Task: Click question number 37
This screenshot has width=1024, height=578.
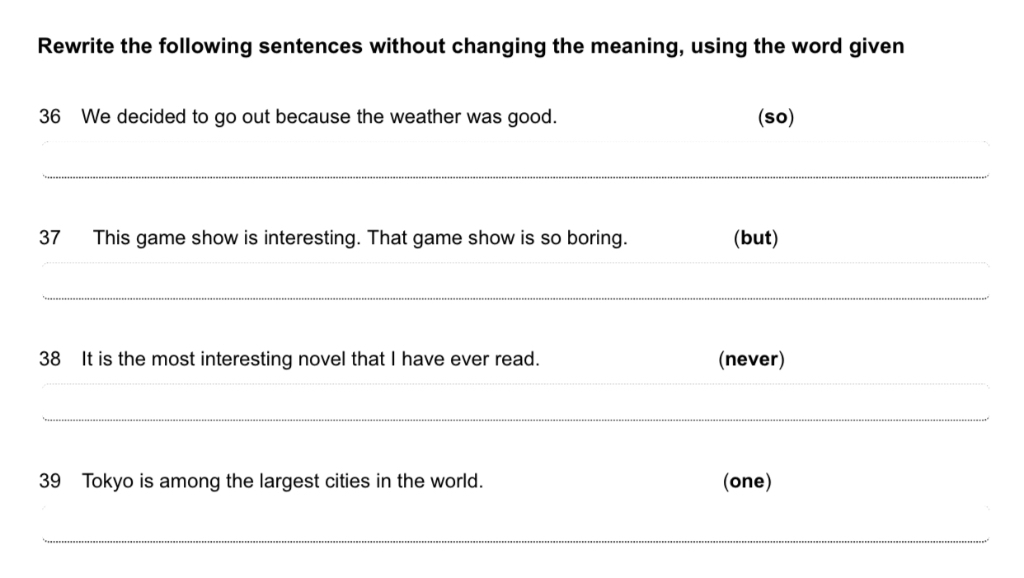Action: tap(50, 238)
